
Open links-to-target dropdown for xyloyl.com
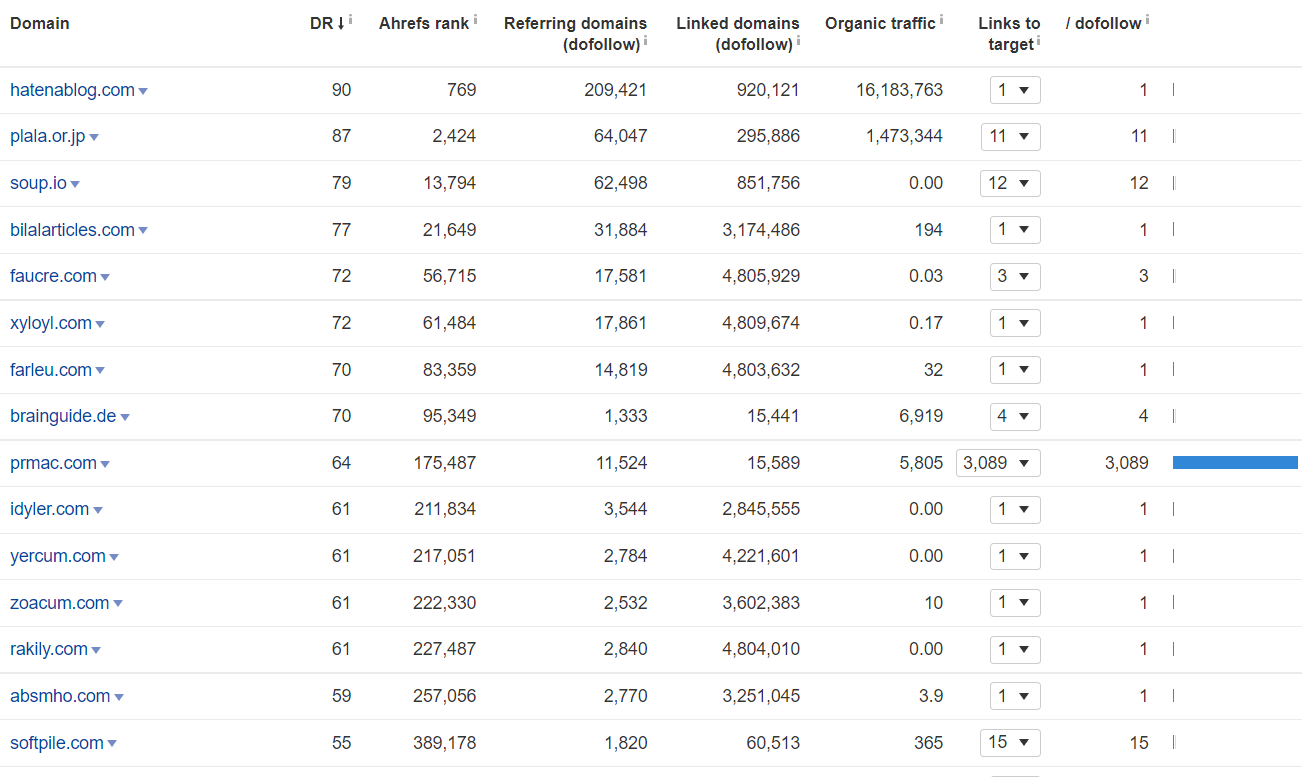1015,323
